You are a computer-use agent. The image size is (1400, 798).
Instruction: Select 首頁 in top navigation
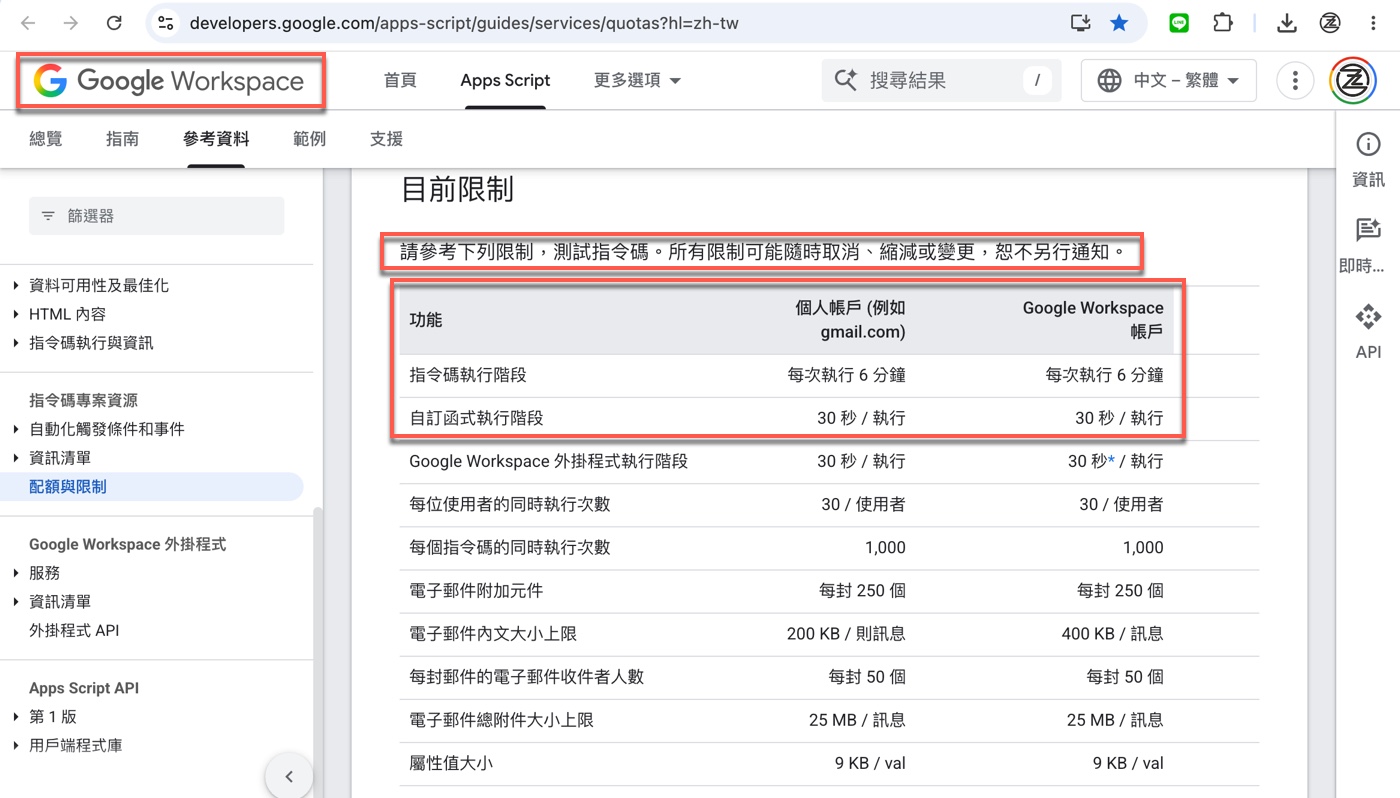[400, 81]
